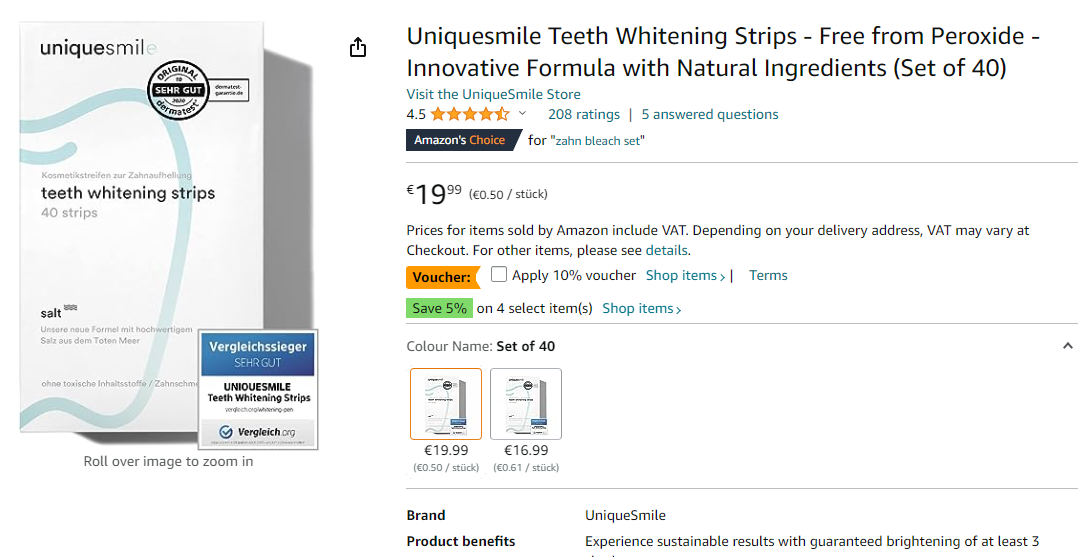1090x557 pixels.
Task: Click the Vergleichssieger badge on the image
Action: [258, 388]
